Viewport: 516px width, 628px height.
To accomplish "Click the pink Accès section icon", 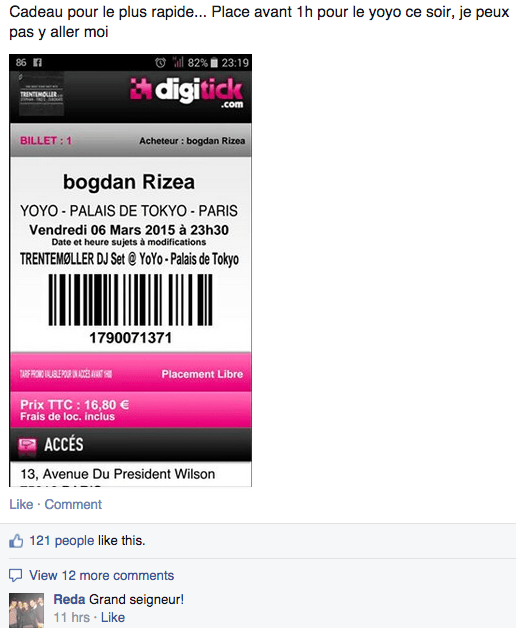I will pos(27,445).
